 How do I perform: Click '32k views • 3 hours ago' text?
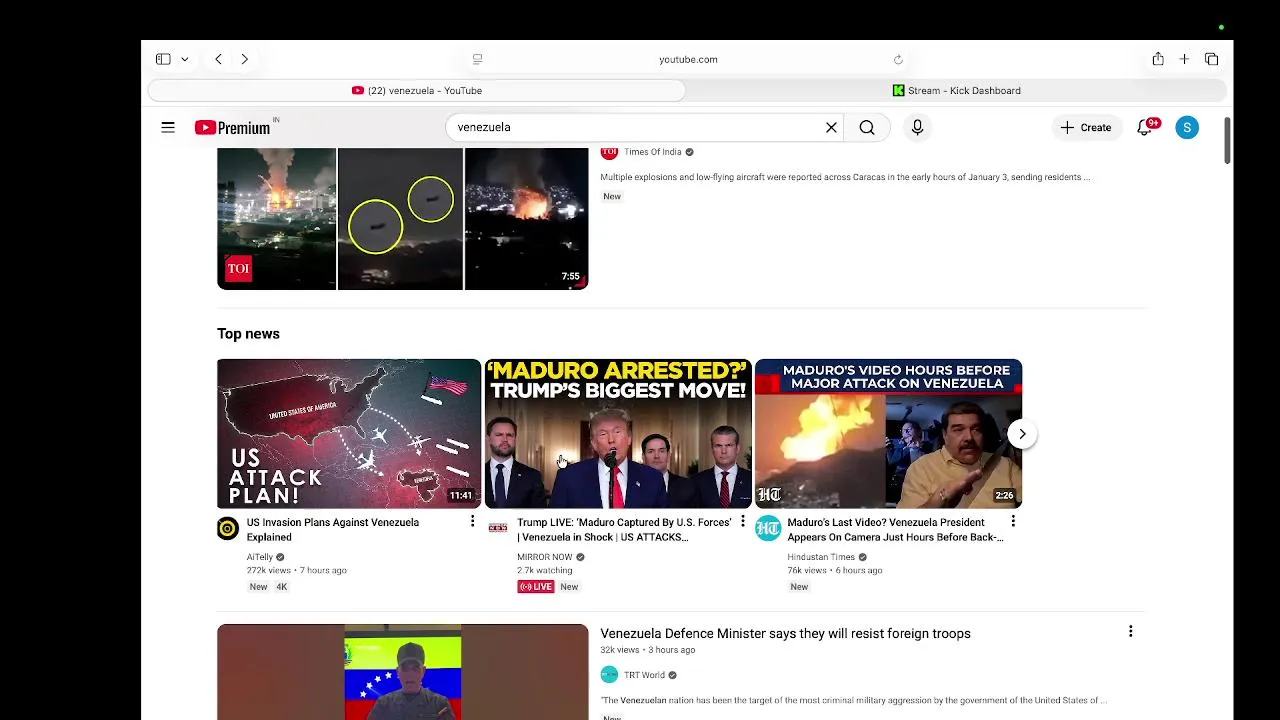pyautogui.click(x=648, y=650)
